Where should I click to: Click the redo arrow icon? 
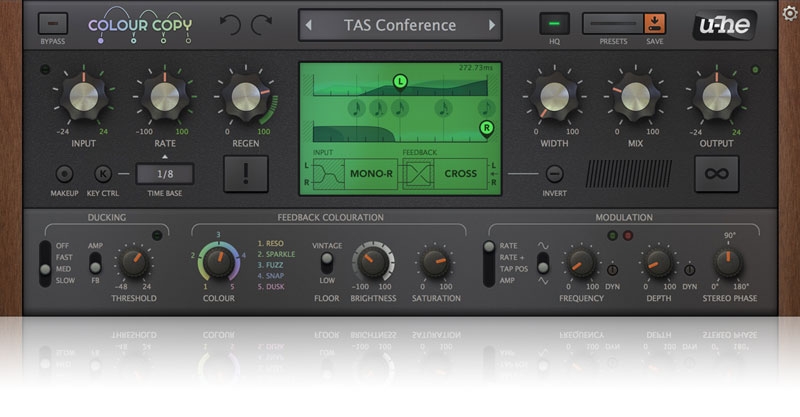click(x=261, y=25)
